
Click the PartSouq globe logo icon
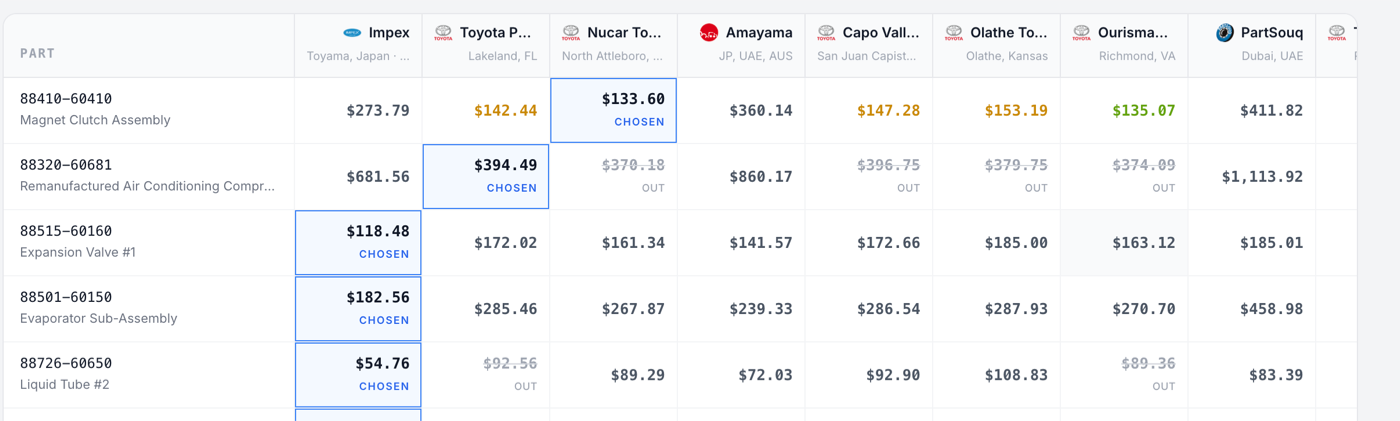(x=1224, y=33)
